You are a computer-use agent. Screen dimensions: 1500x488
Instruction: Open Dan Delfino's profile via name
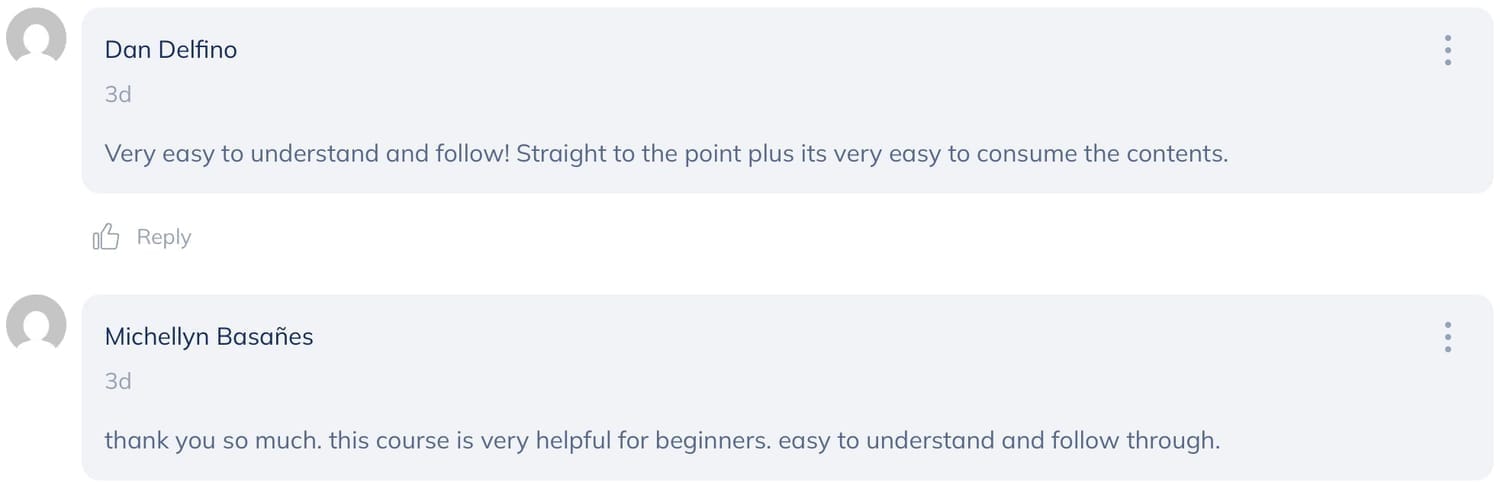point(171,50)
